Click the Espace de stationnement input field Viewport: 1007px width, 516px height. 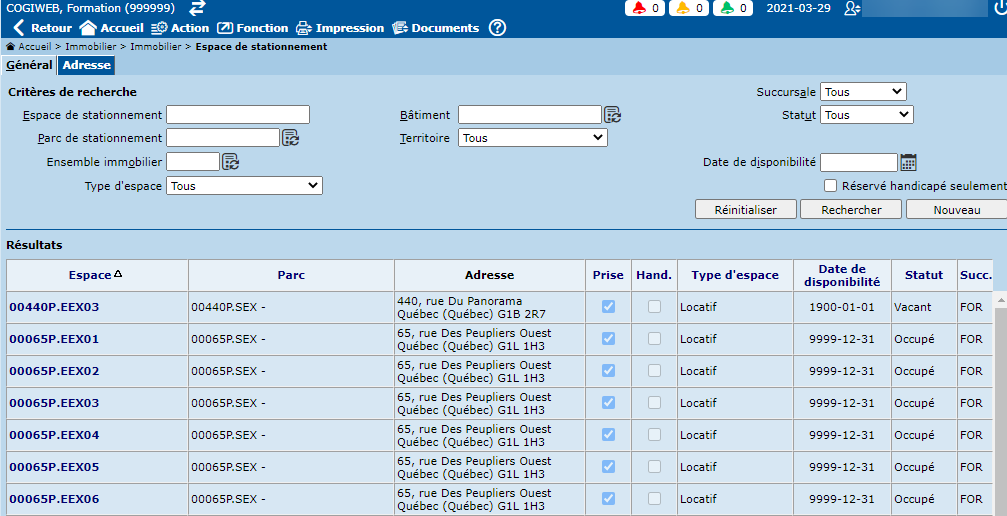[238, 115]
